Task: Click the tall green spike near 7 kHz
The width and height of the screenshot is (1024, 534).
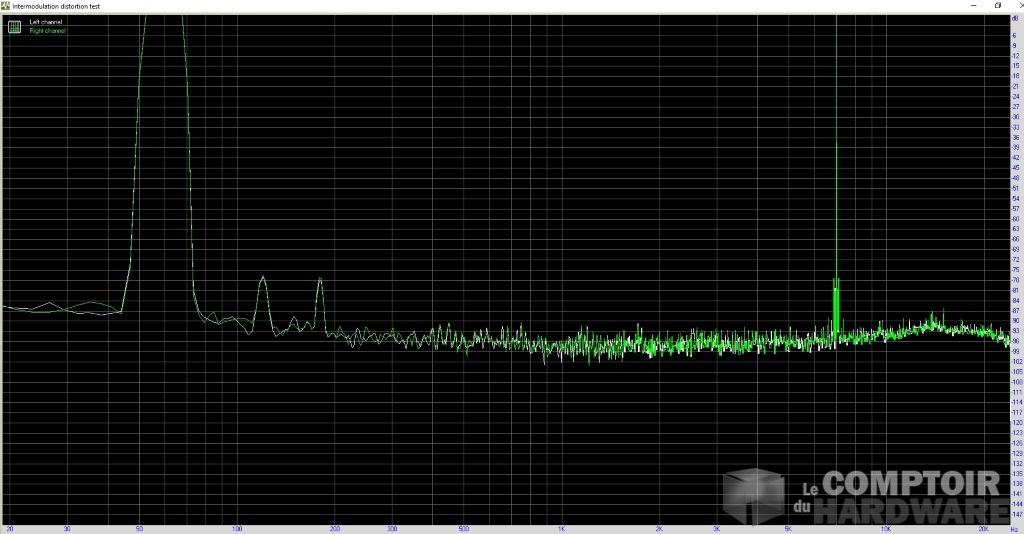Action: (836, 150)
